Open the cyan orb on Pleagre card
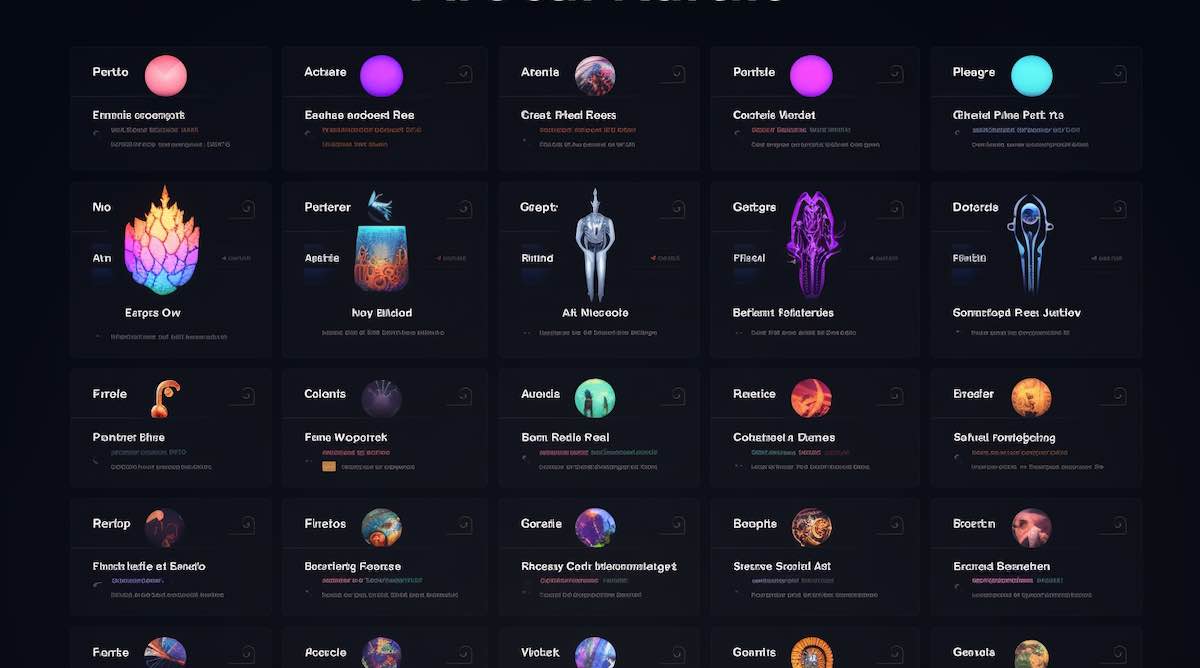The height and width of the screenshot is (668, 1200). [x=1032, y=75]
